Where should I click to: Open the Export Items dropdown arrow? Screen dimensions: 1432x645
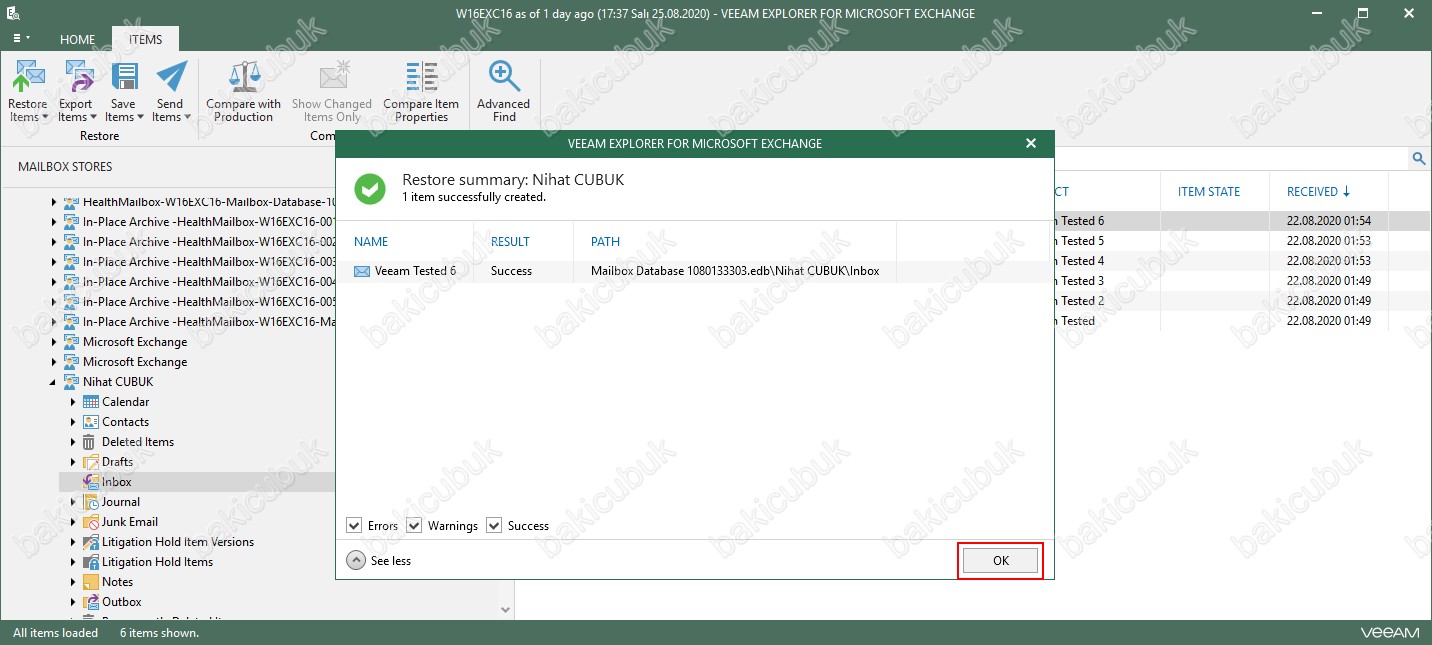(94, 118)
